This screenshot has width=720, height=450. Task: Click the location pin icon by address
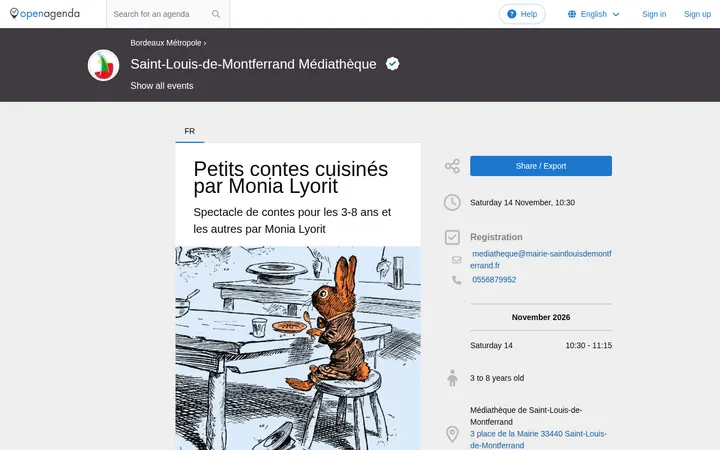pyautogui.click(x=452, y=434)
